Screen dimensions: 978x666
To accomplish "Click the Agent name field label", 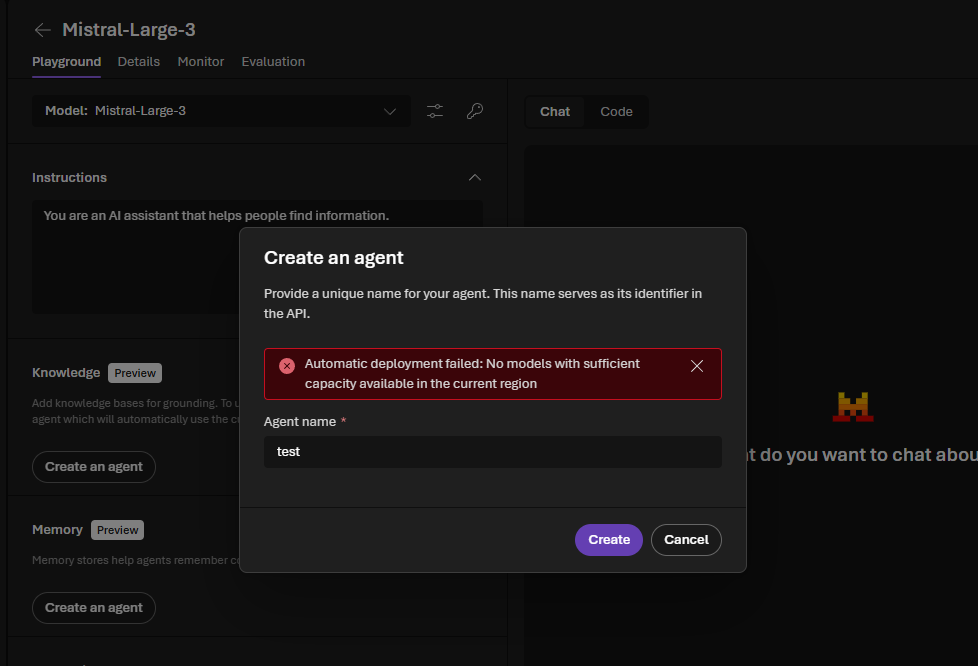I will [x=300, y=422].
